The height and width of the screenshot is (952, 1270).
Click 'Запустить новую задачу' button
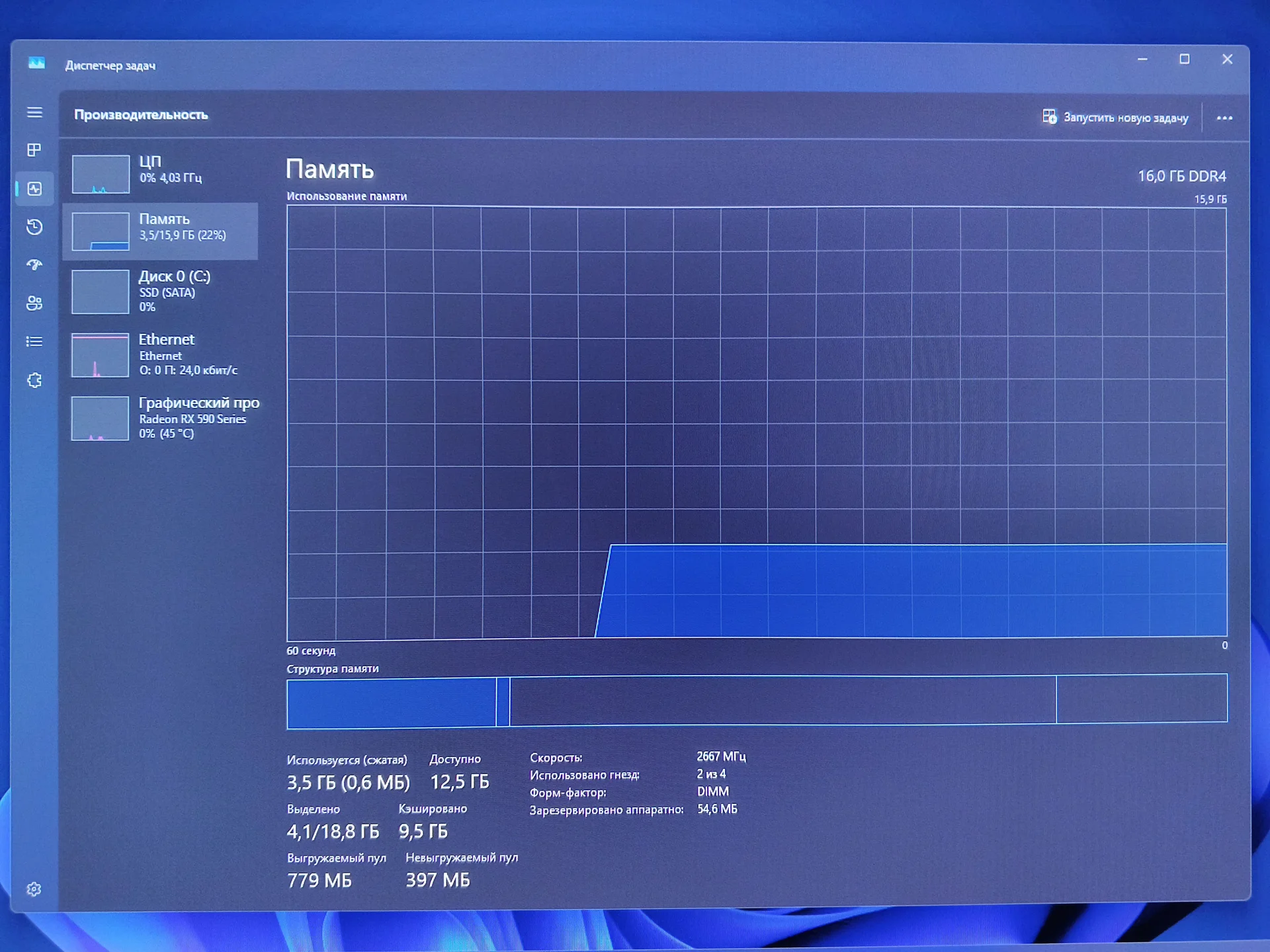point(1115,118)
